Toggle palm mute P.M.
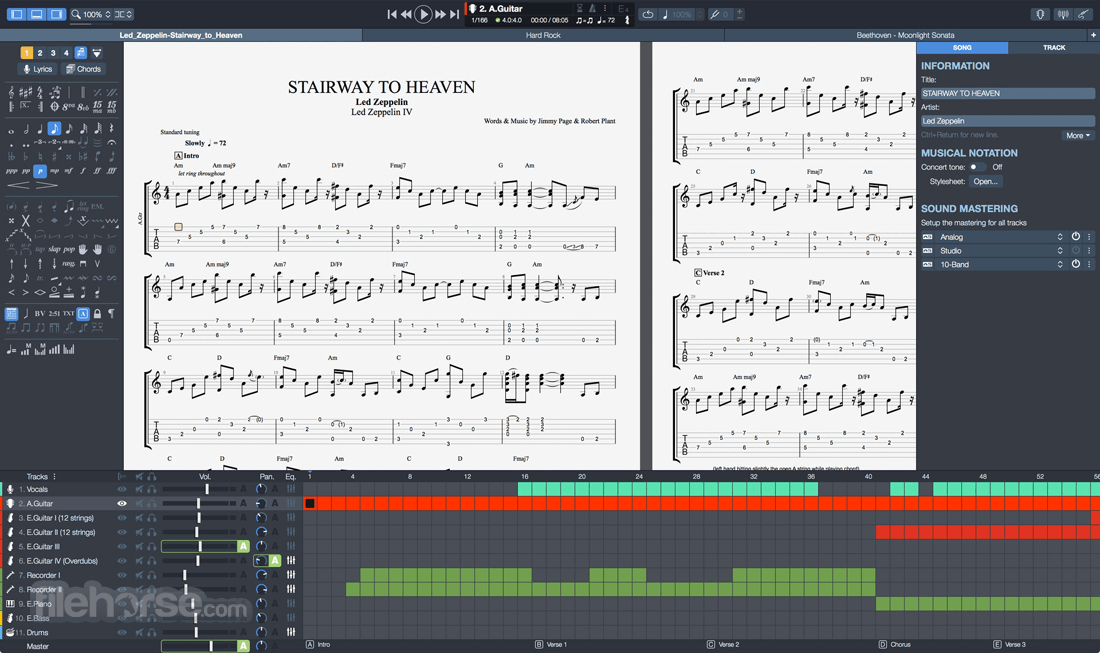This screenshot has height=653, width=1100. (98, 206)
